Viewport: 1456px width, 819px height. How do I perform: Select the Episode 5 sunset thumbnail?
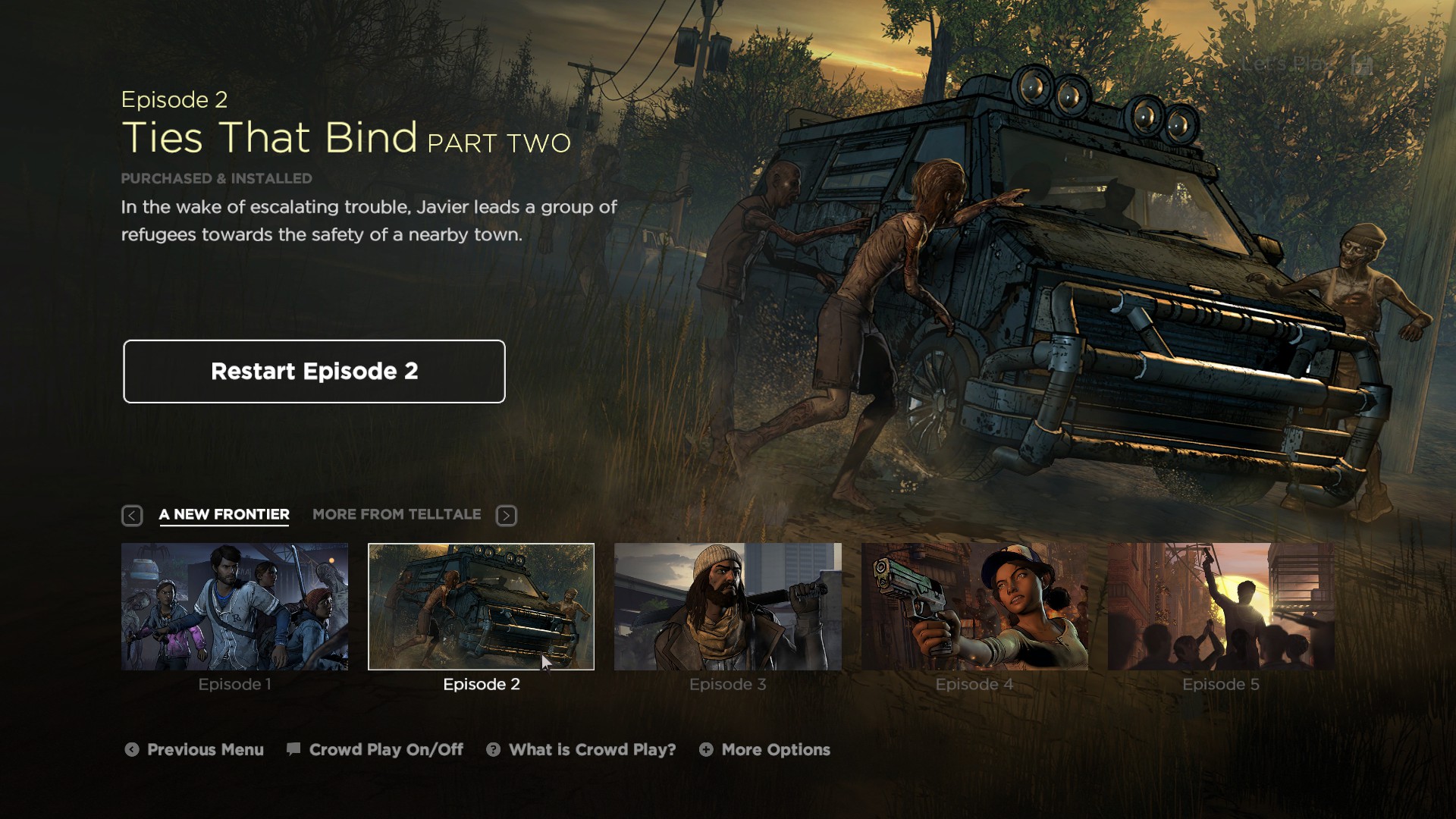pos(1221,607)
